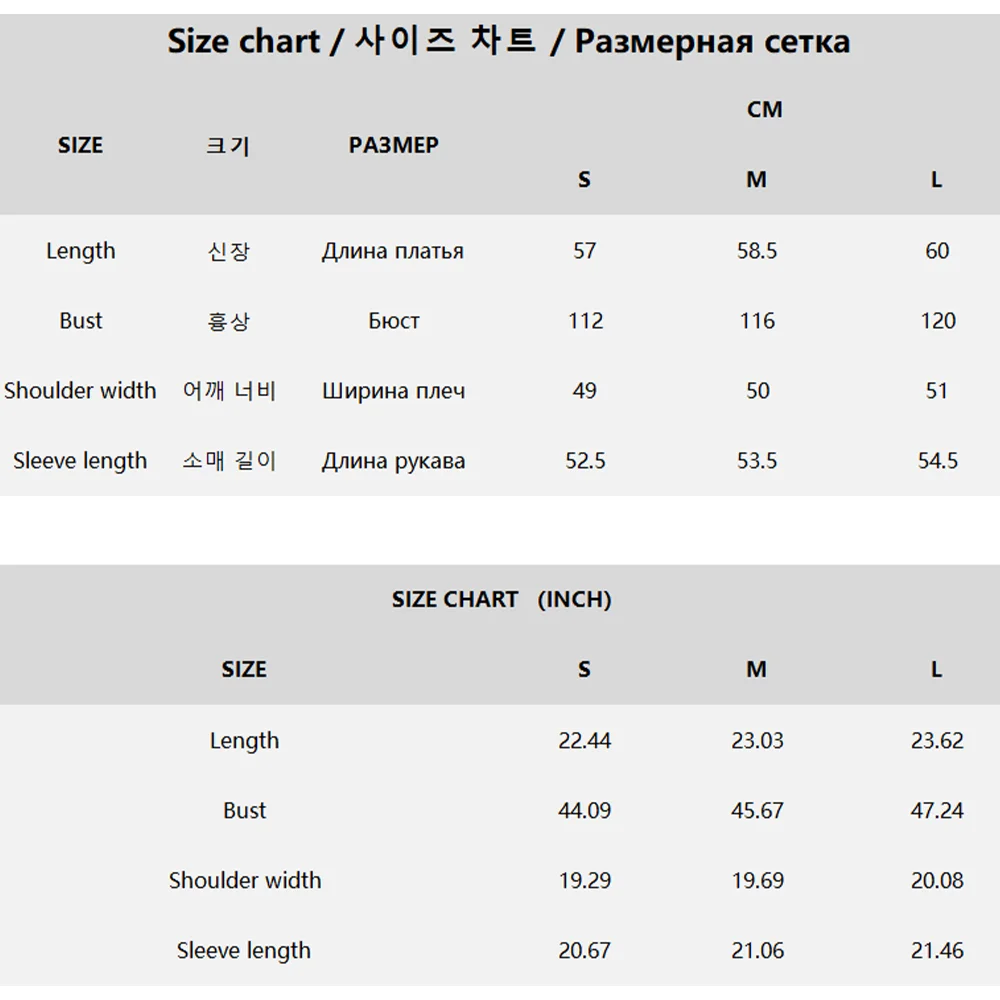
Task: Click Length value 23.62 for size L
Action: 937,741
